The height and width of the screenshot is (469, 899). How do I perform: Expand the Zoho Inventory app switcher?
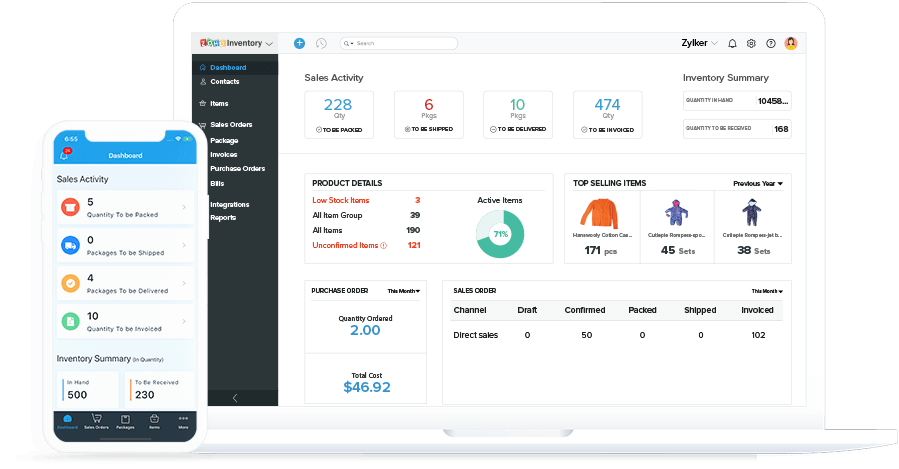[x=235, y=44]
